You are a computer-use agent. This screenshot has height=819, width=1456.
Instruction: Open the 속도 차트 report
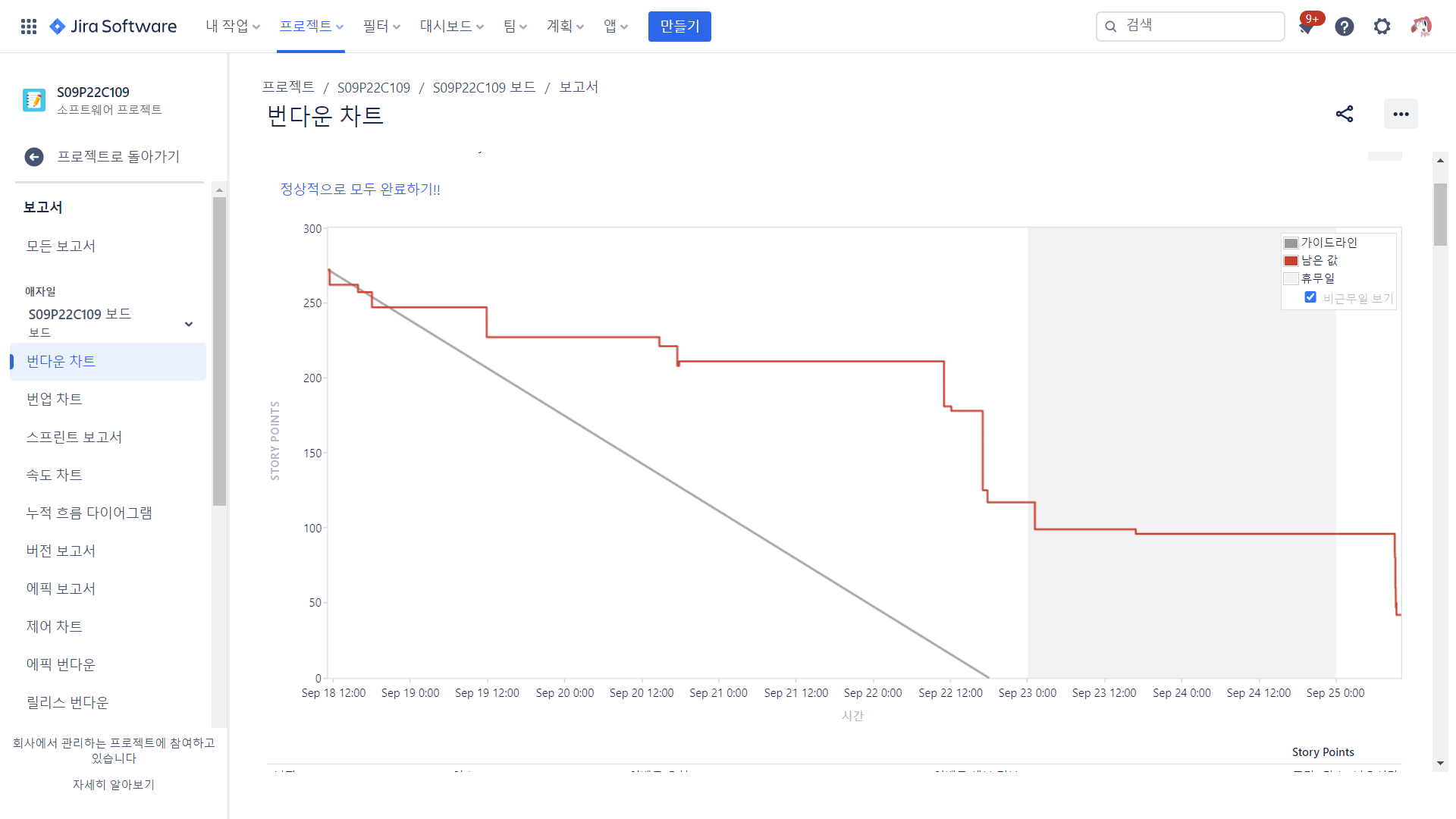(54, 475)
